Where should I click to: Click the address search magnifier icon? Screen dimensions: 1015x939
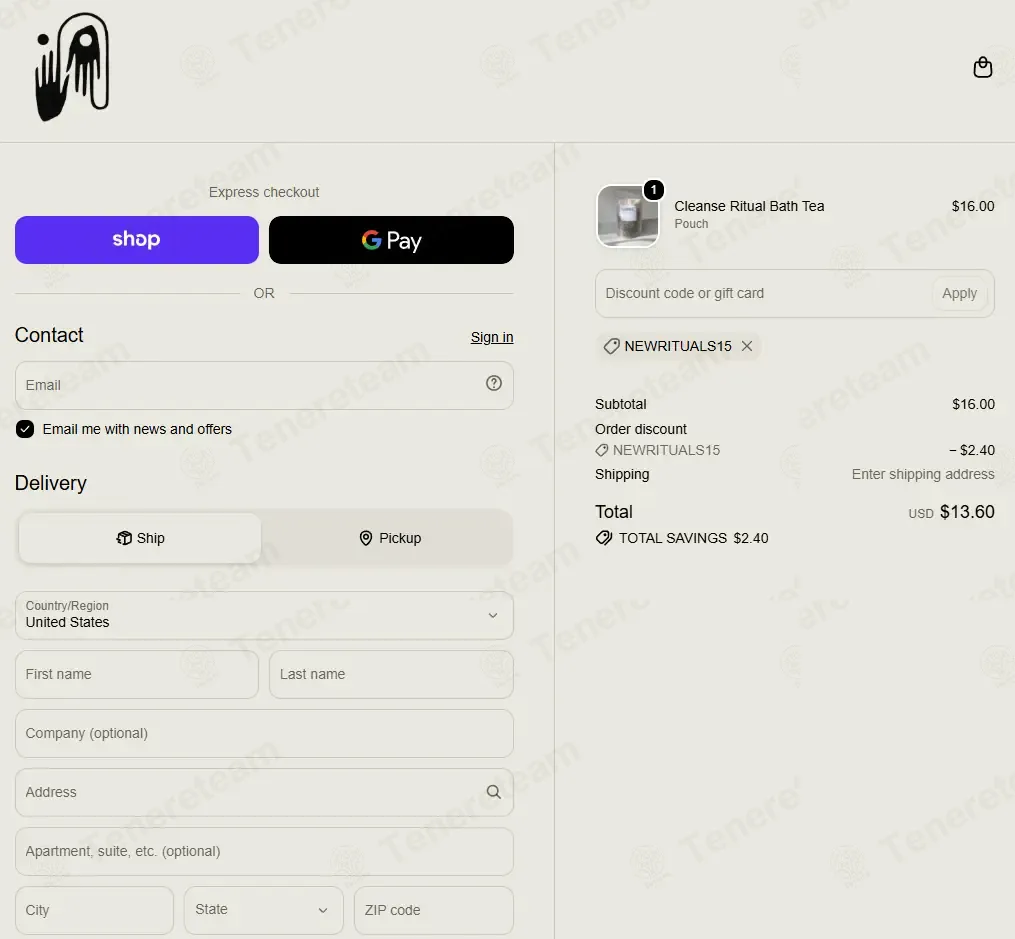(x=494, y=792)
